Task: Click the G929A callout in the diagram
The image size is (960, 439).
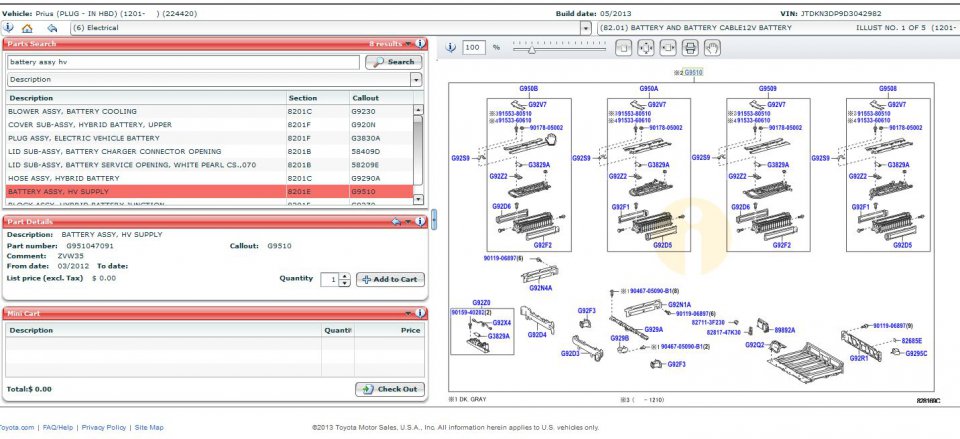Action: [x=653, y=329]
